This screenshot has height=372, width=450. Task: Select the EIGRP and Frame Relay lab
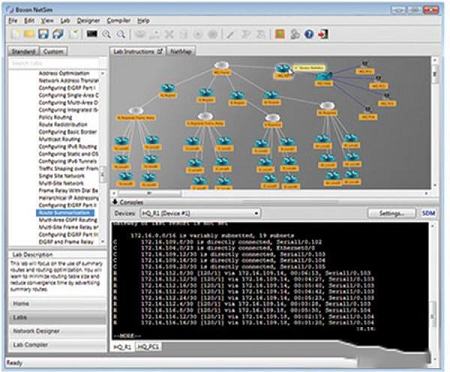[x=66, y=242]
